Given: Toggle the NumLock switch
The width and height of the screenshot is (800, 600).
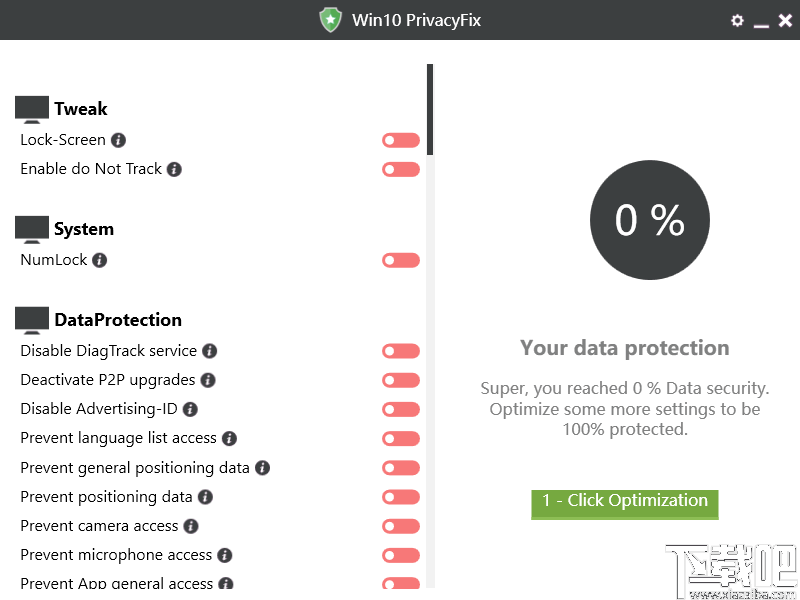Looking at the screenshot, I should click(400, 260).
